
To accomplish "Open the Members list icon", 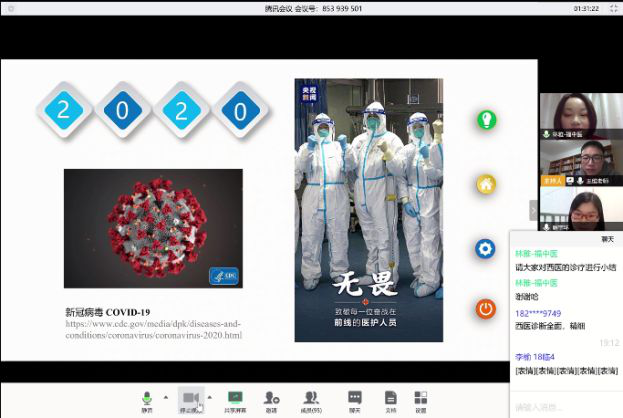I will point(312,399).
